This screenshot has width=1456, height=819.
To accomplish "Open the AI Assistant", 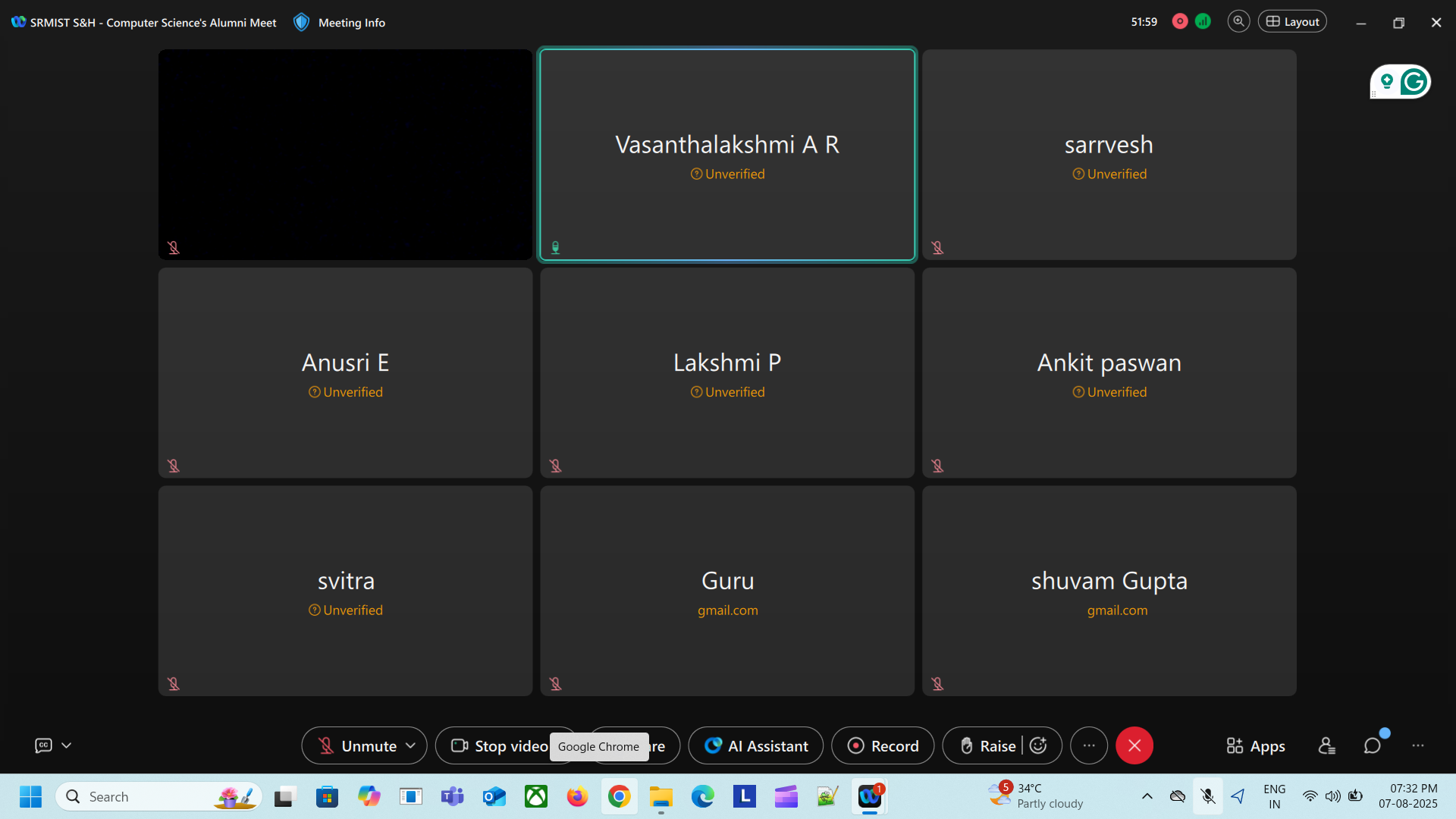I will [x=756, y=746].
